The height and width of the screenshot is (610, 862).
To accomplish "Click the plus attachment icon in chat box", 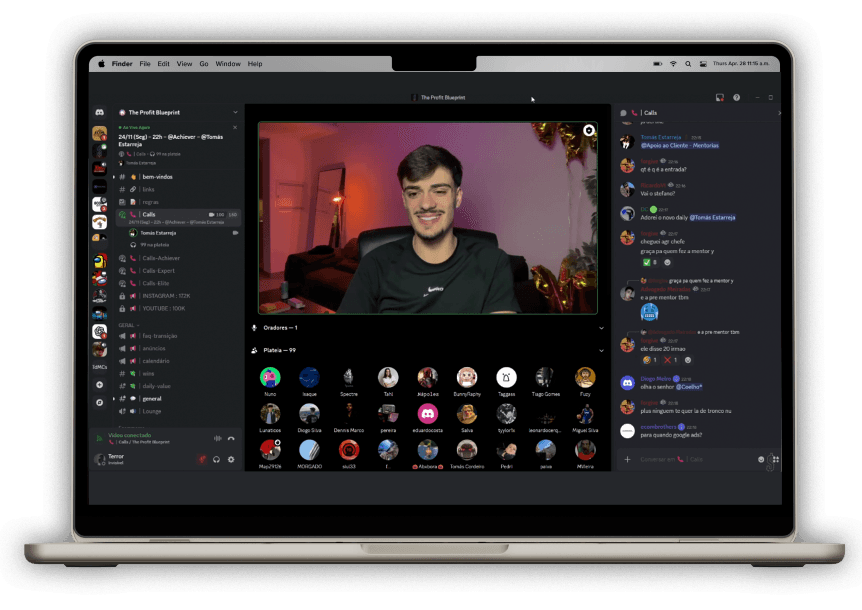I will coord(627,459).
